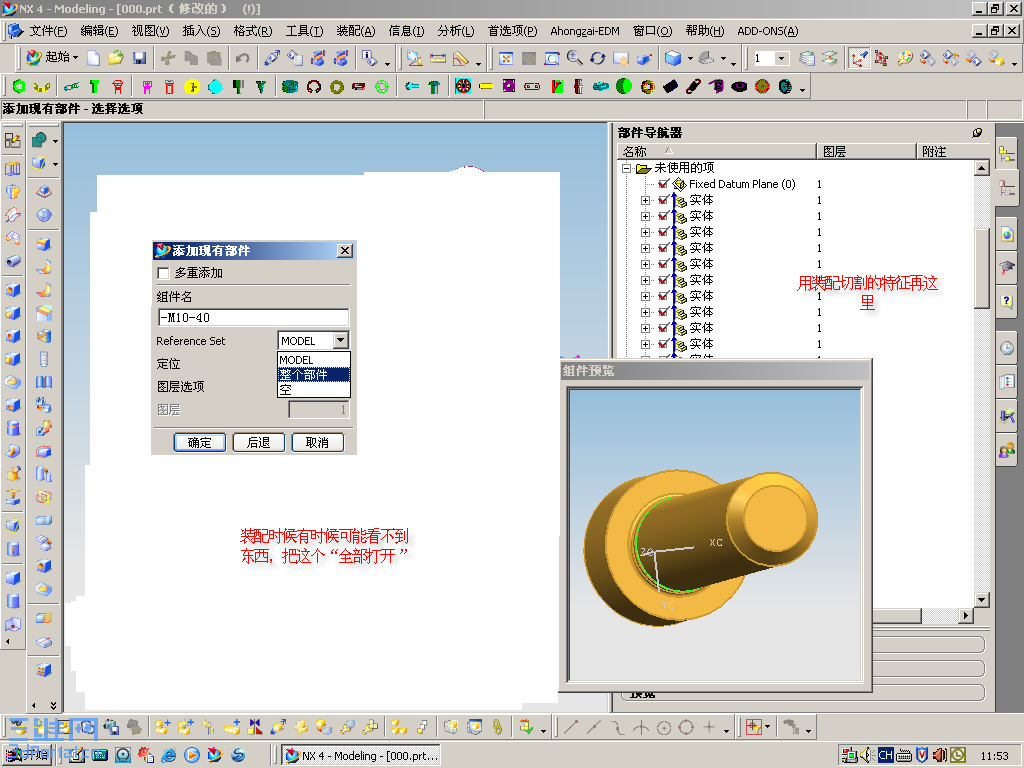Enable the 多重添加 checkbox
Viewport: 1024px width, 768px height.
163,273
